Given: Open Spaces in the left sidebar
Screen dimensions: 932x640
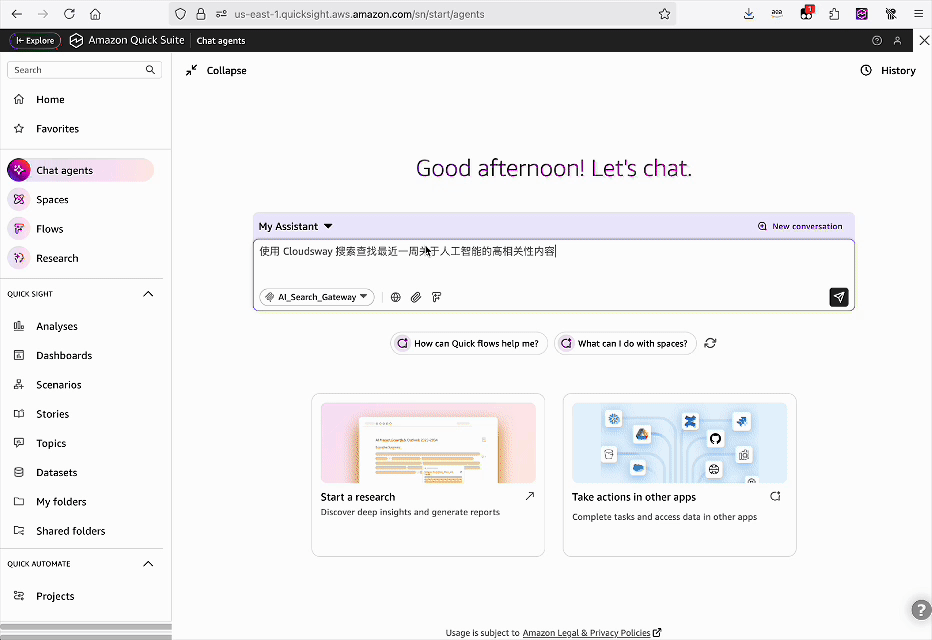Looking at the screenshot, I should pyautogui.click(x=52, y=200).
